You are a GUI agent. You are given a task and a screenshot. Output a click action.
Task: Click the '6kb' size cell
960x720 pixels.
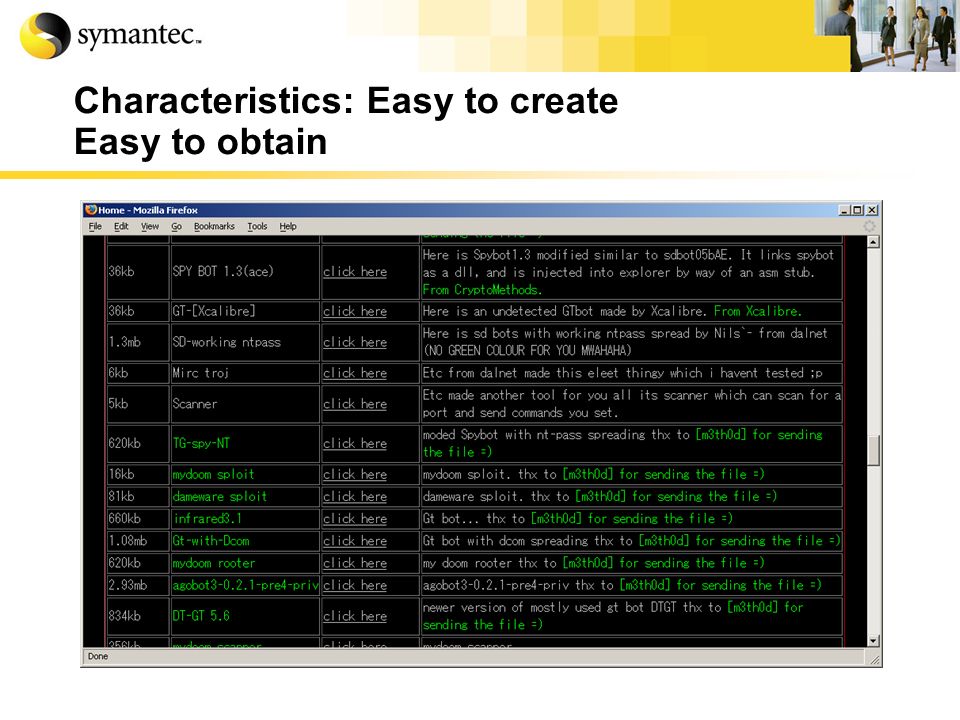click(138, 373)
